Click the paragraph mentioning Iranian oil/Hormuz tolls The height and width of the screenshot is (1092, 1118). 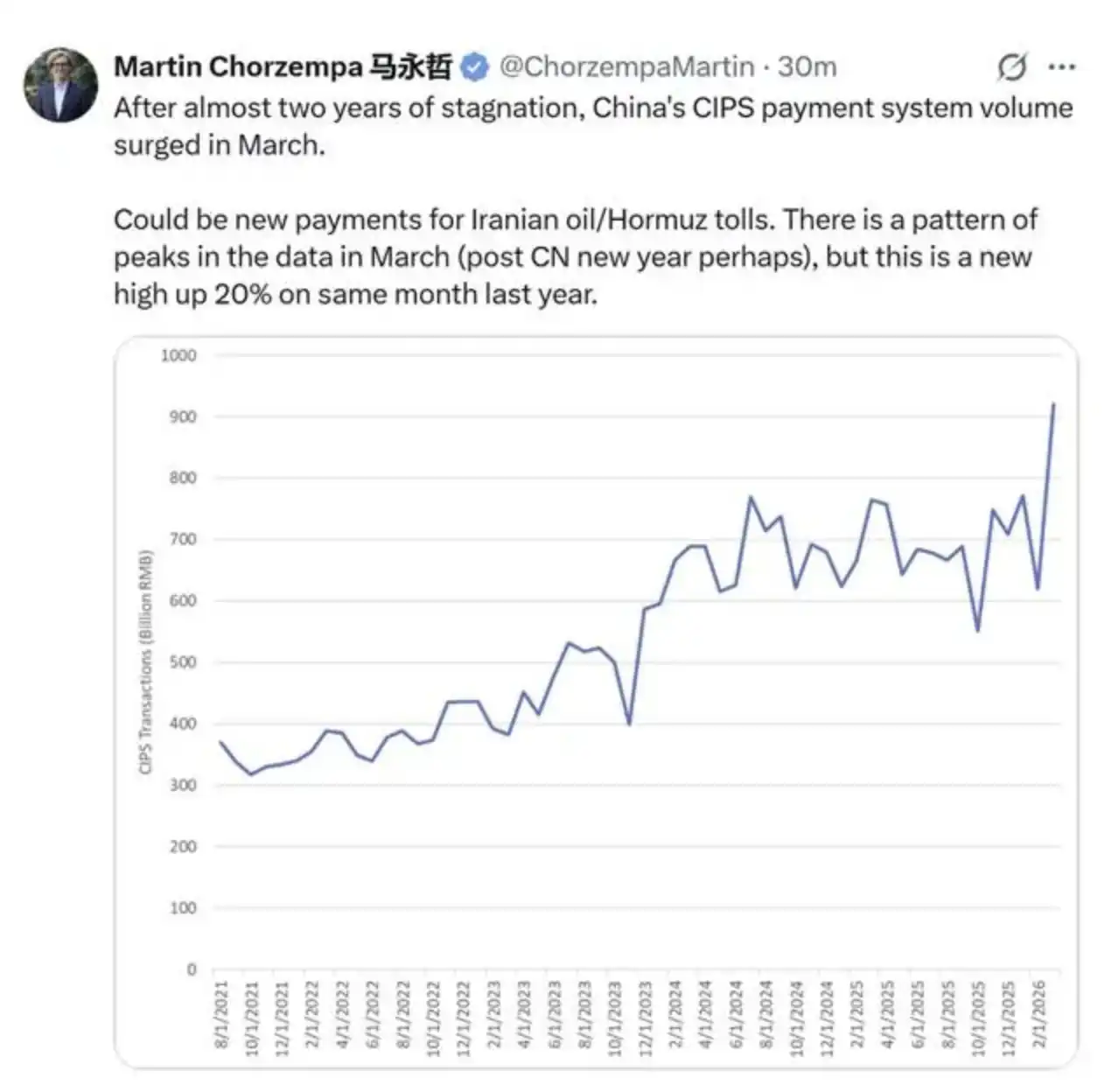coord(575,256)
